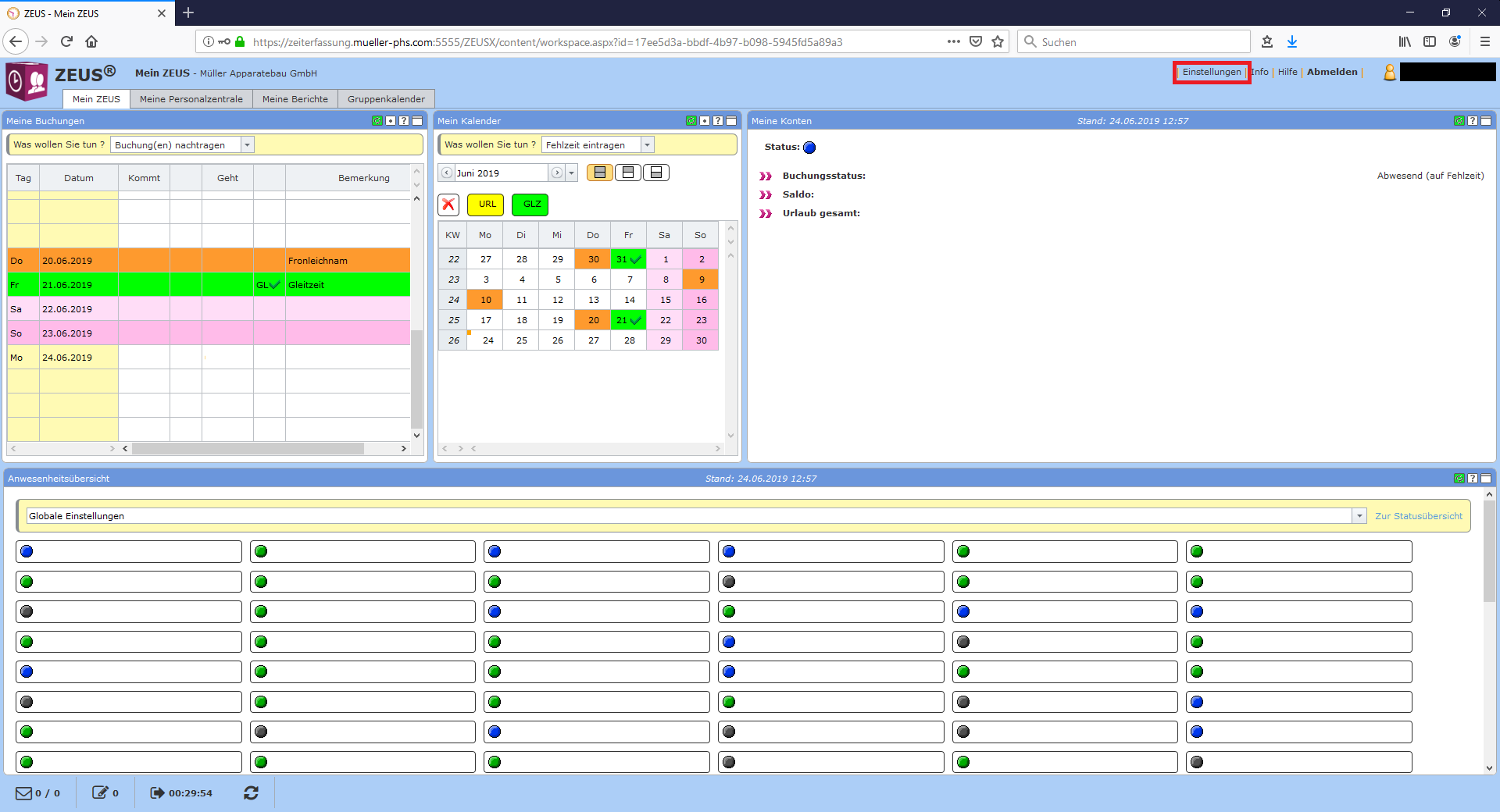Open the Globale Einstellungen dropdown
The height and width of the screenshot is (812, 1500).
1359,516
